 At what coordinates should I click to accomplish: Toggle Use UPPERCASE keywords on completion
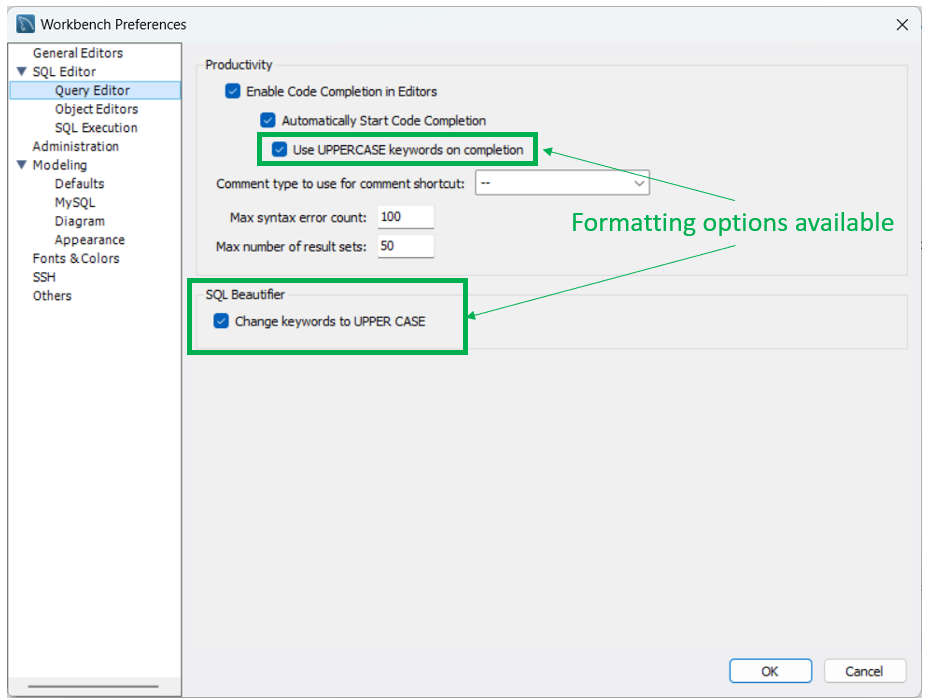click(279, 149)
